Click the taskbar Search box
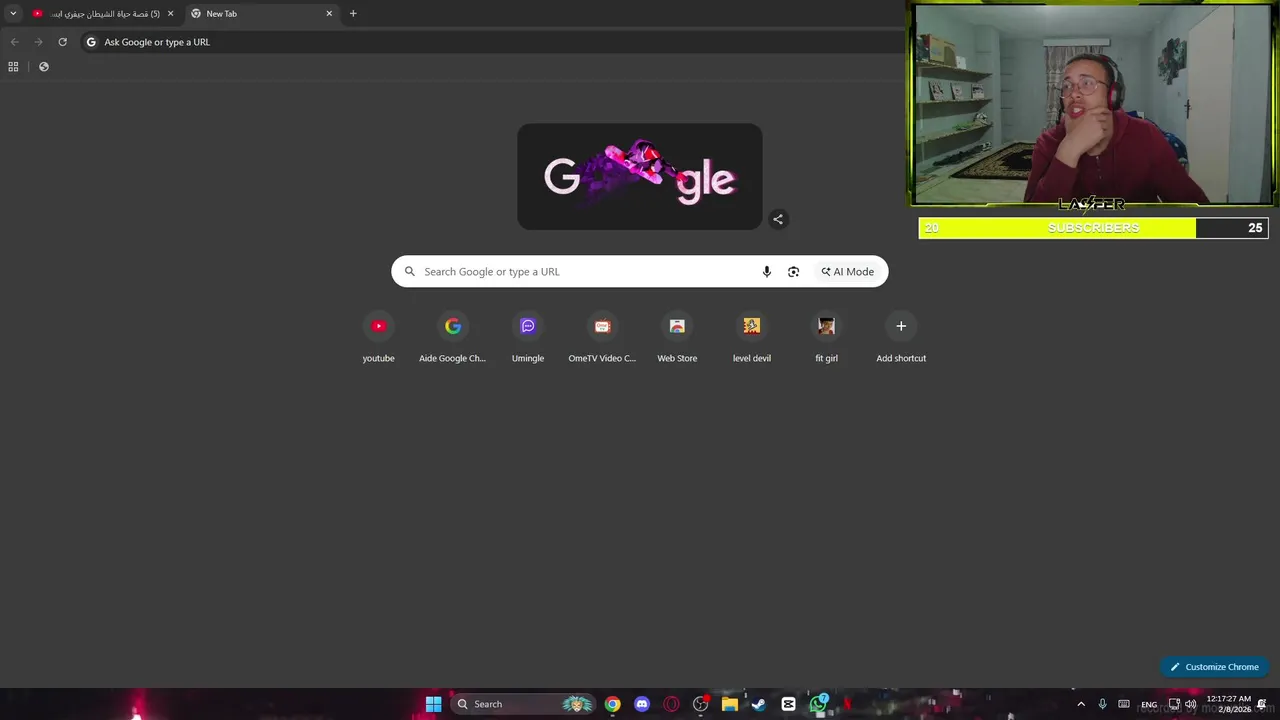This screenshot has width=1280, height=720. coord(522,704)
